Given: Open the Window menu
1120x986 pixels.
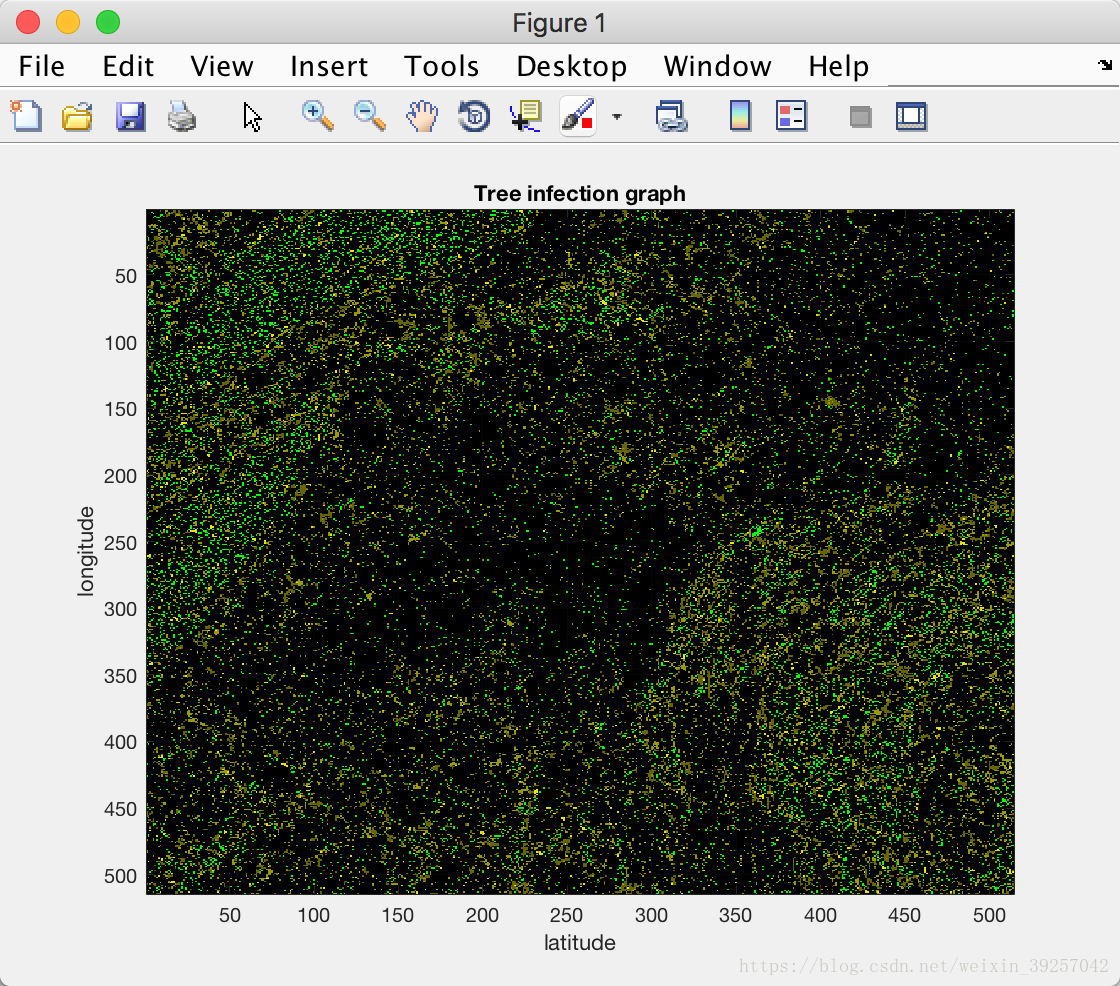Looking at the screenshot, I should [x=717, y=66].
